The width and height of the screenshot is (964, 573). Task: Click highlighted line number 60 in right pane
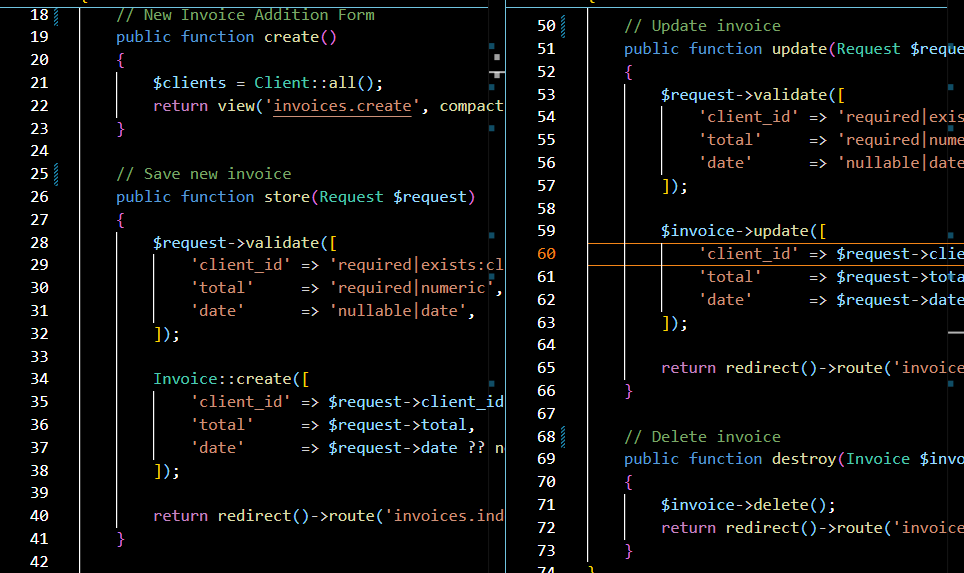click(546, 254)
